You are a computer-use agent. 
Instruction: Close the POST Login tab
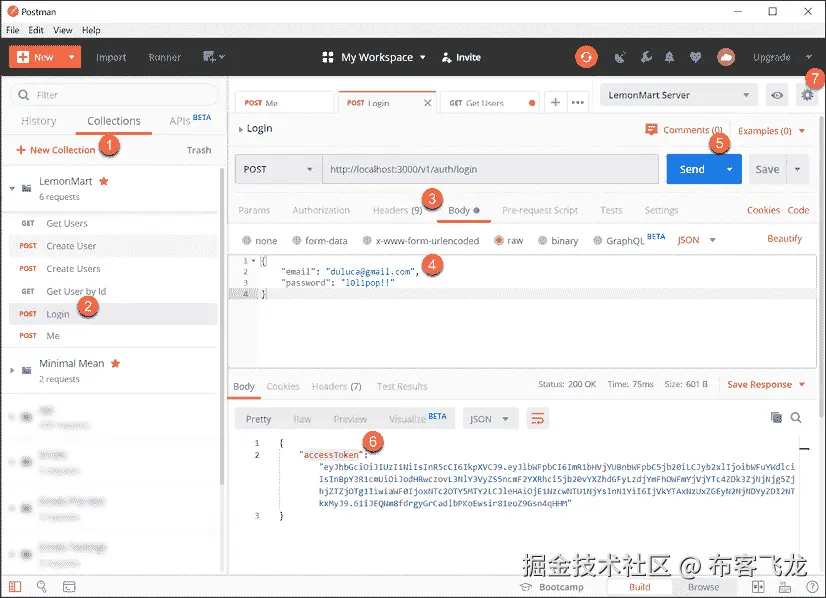[427, 103]
